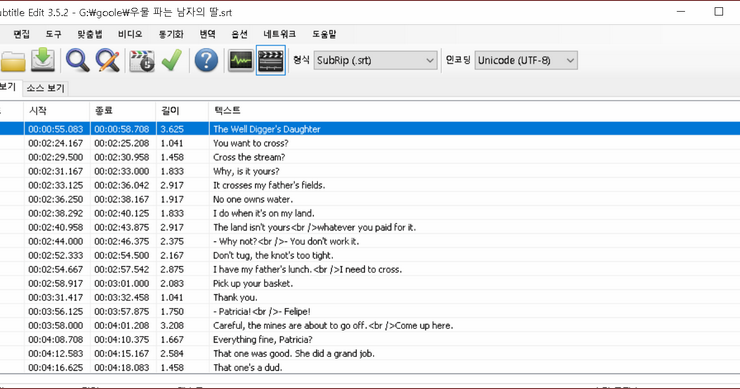Open the 비디오 menu
Image resolution: width=740 pixels, height=389 pixels.
130,34
